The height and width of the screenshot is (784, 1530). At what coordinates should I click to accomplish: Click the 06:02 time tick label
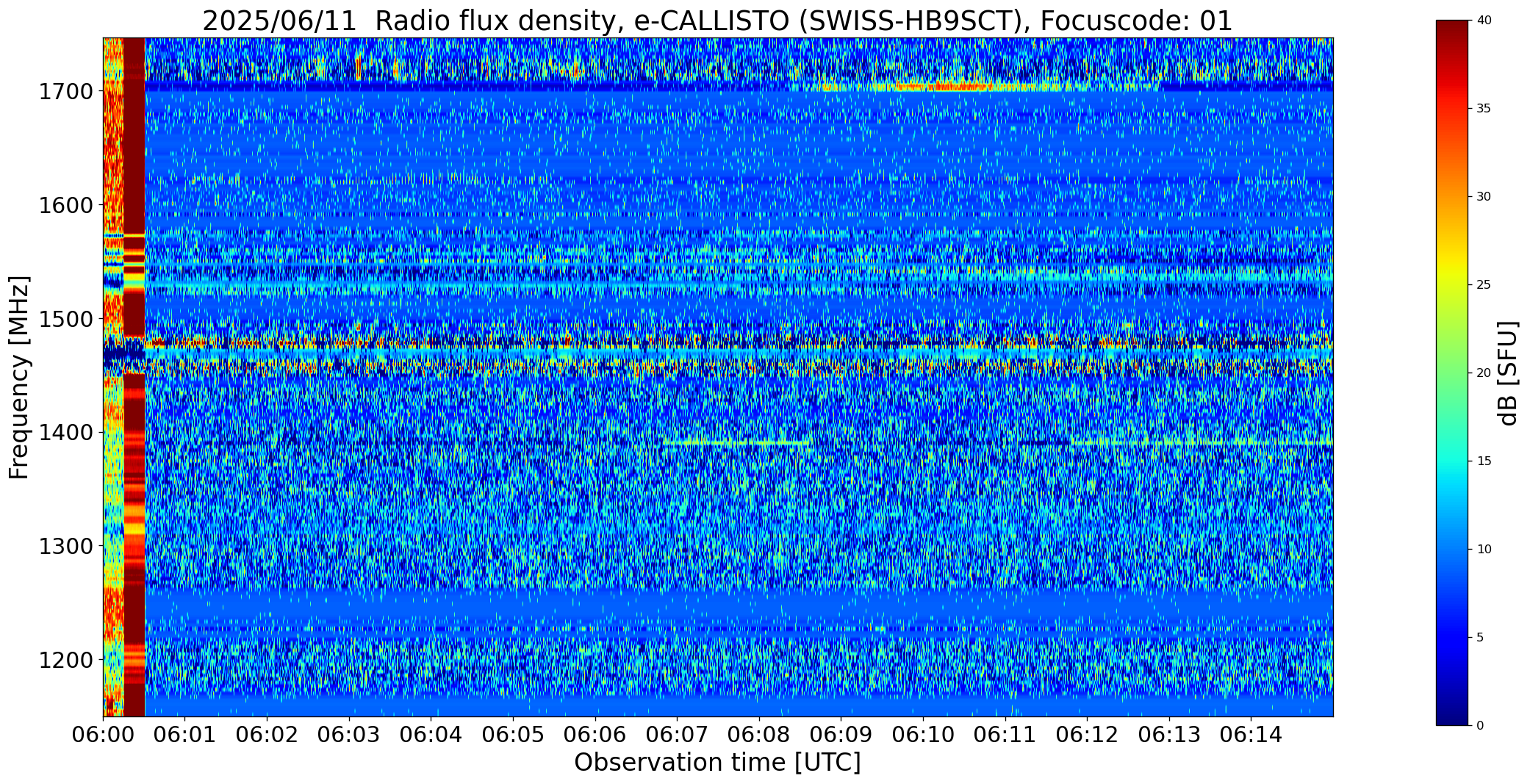[x=267, y=735]
